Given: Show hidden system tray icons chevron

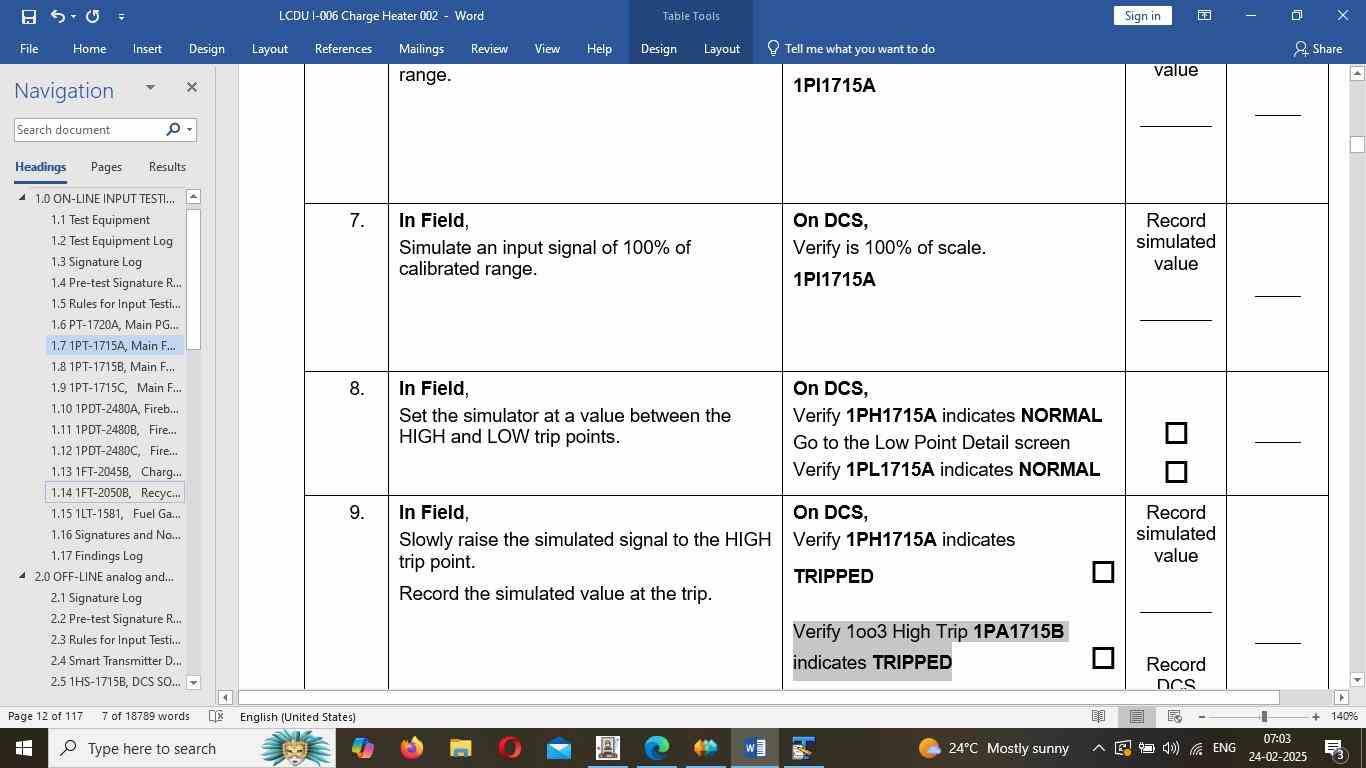Looking at the screenshot, I should pyautogui.click(x=1098, y=748).
